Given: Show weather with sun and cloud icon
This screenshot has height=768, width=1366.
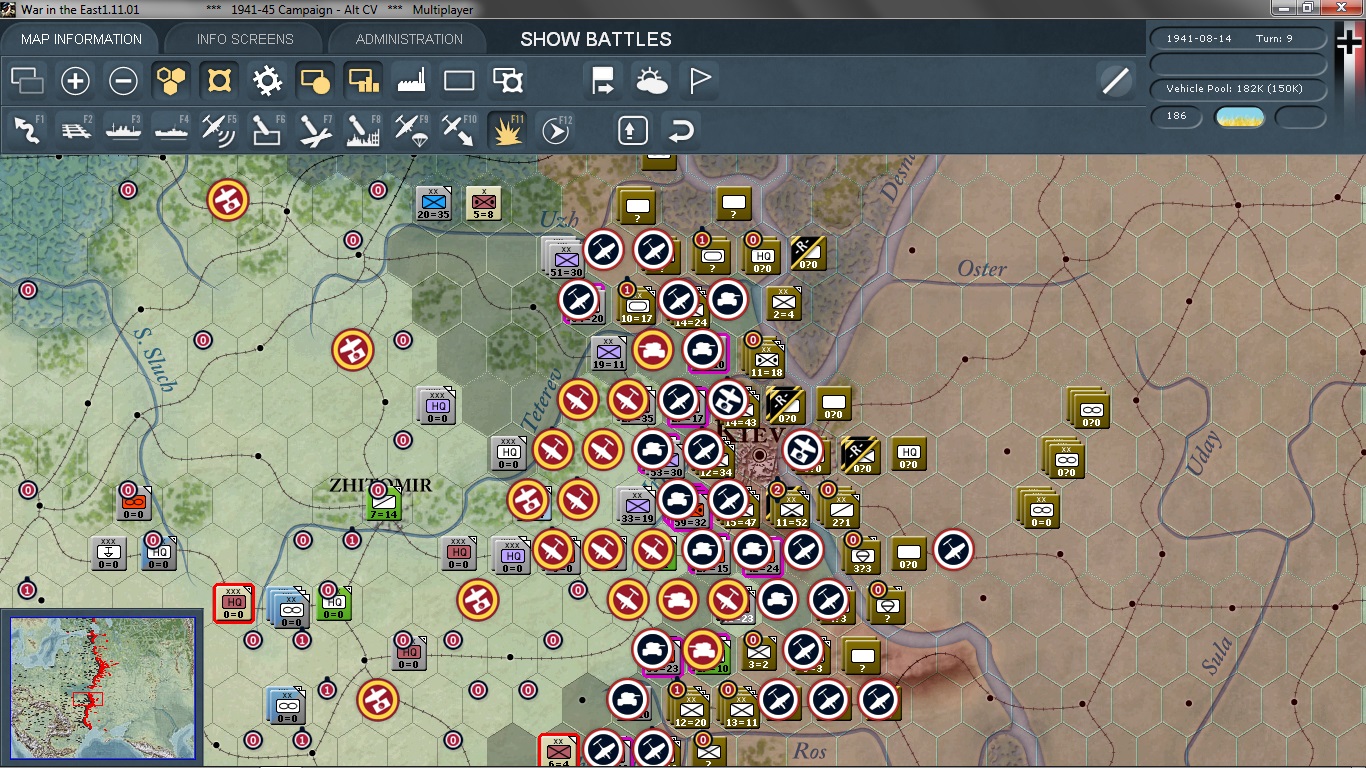Looking at the screenshot, I should click(652, 81).
